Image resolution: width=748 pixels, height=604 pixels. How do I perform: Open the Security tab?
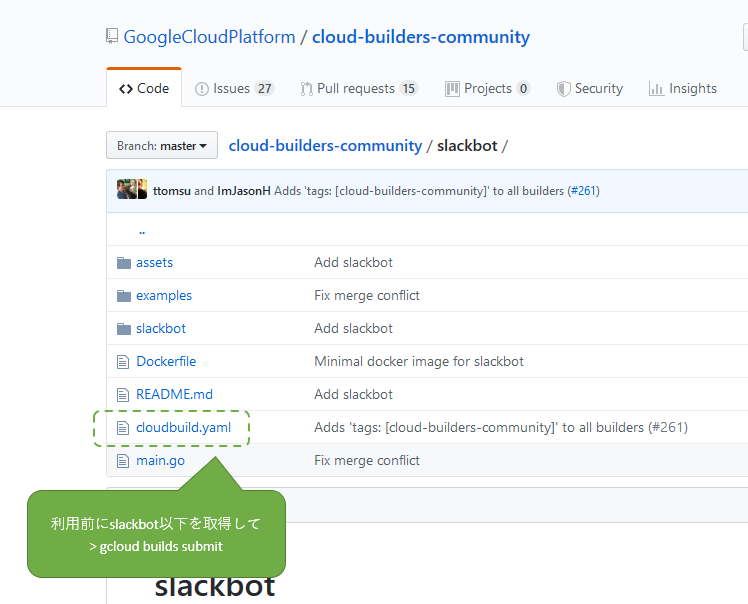click(590, 88)
